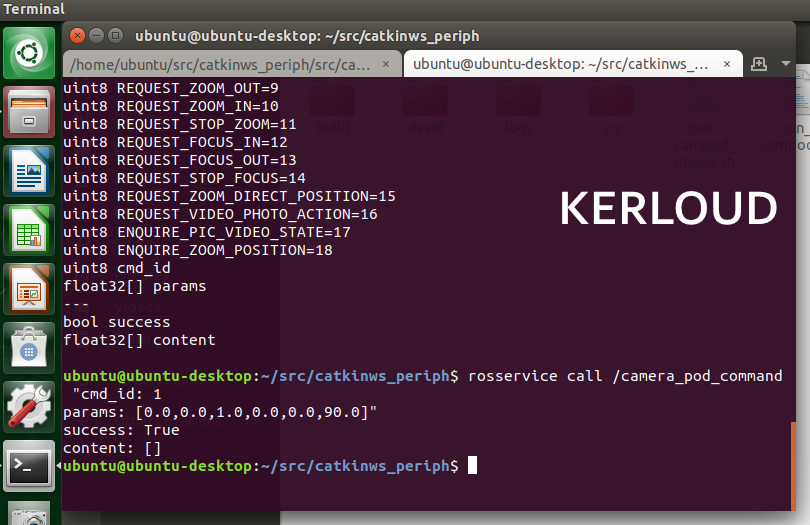Launch LibreOffice Calc from the dock
Screen dimensions: 810x525
pyautogui.click(x=29, y=230)
